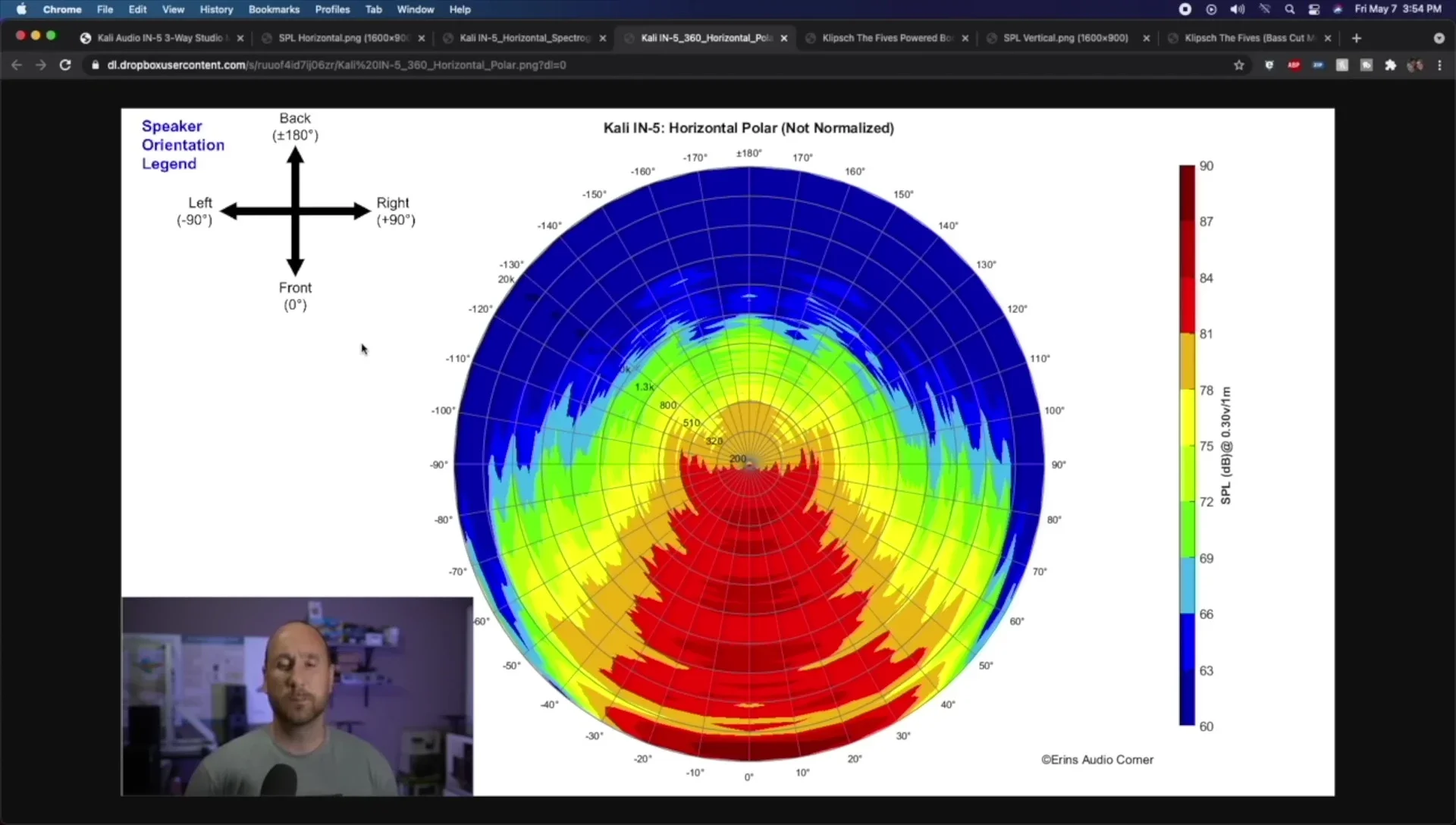Activate Siri from the menu bar
1456x825 pixels.
(x=1338, y=9)
